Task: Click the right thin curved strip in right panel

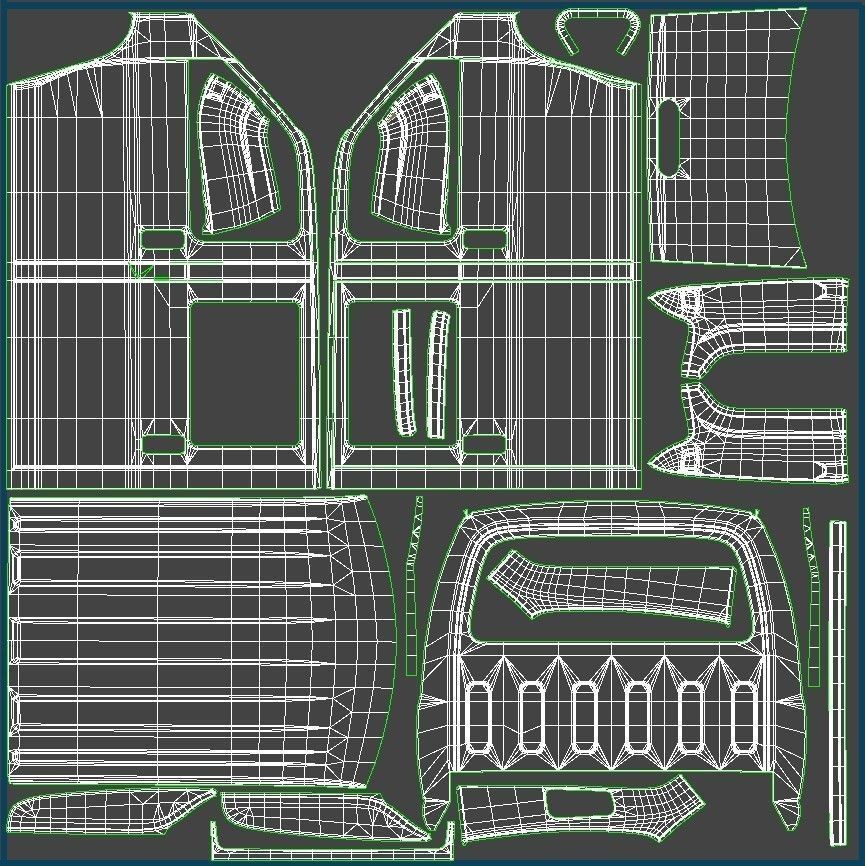Action: (x=437, y=374)
